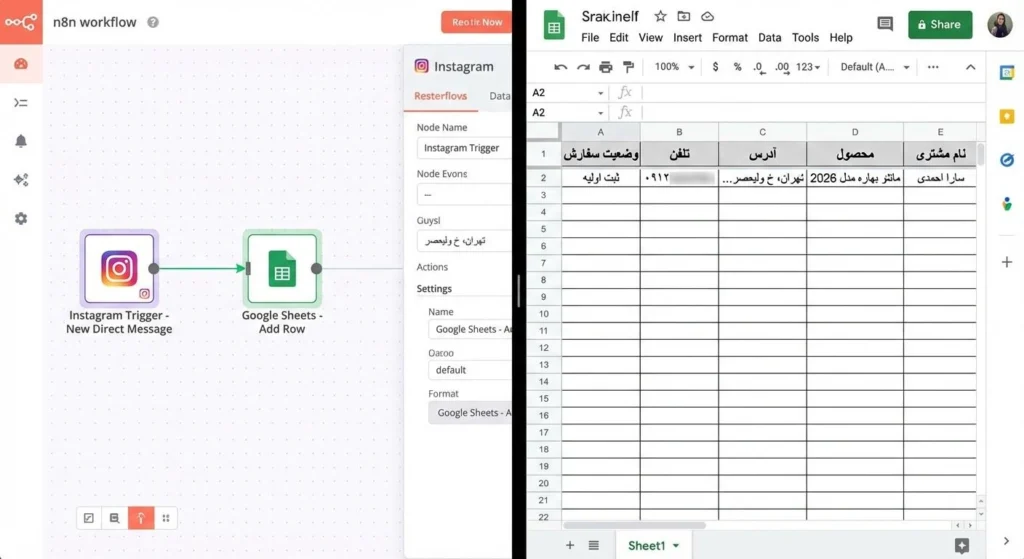Open the 123 number format dropdown
The height and width of the screenshot is (559, 1024).
point(808,67)
